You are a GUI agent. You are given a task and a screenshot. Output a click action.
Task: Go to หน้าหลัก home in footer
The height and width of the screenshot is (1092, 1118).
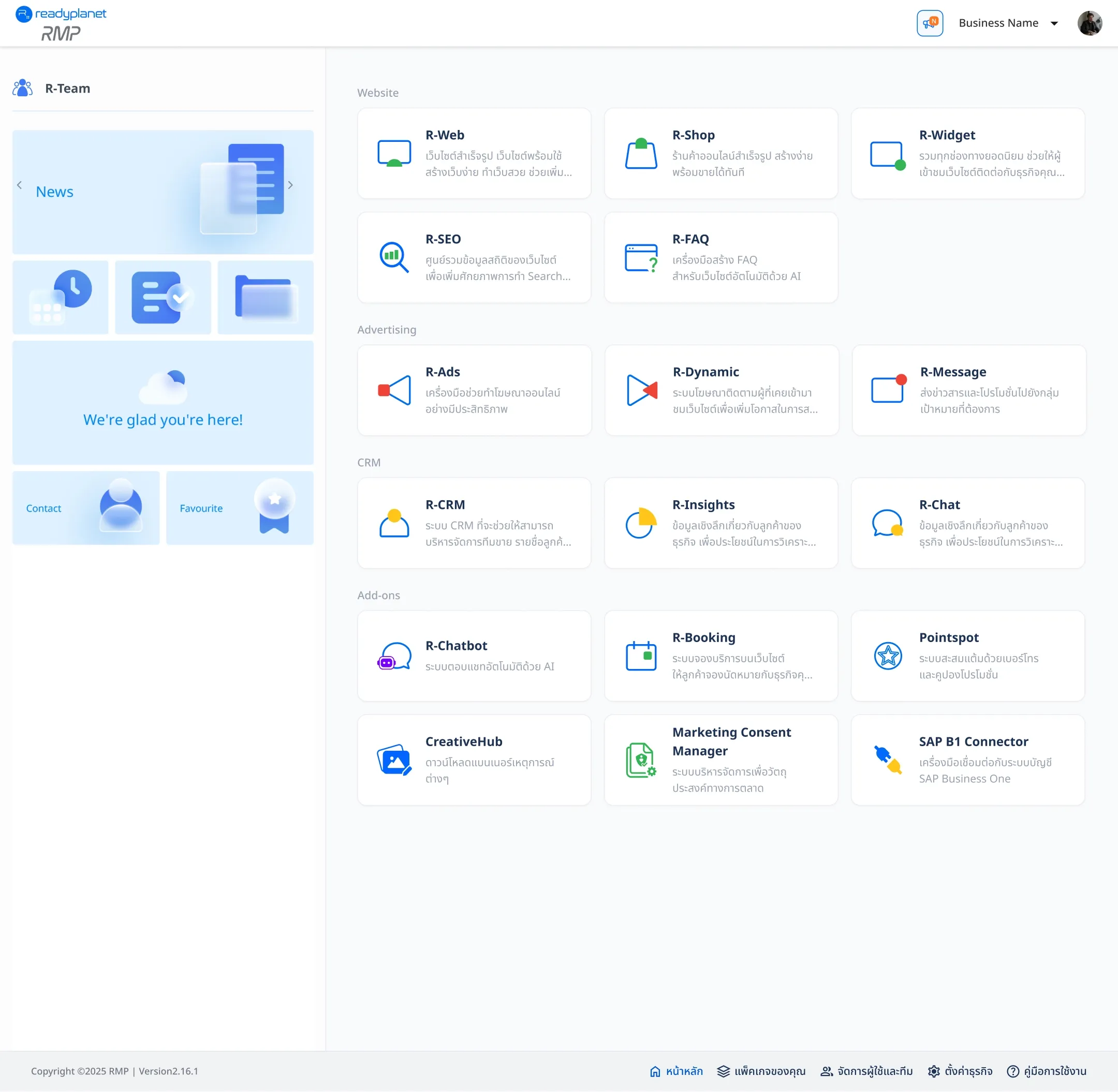676,1071
